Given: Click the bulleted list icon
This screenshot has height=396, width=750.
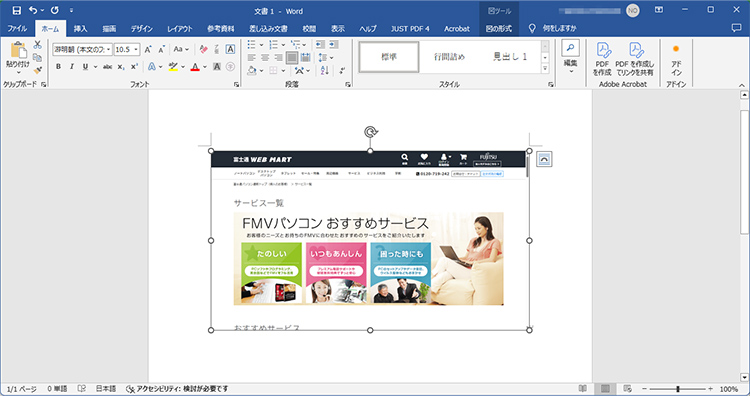Looking at the screenshot, I should click(251, 45).
